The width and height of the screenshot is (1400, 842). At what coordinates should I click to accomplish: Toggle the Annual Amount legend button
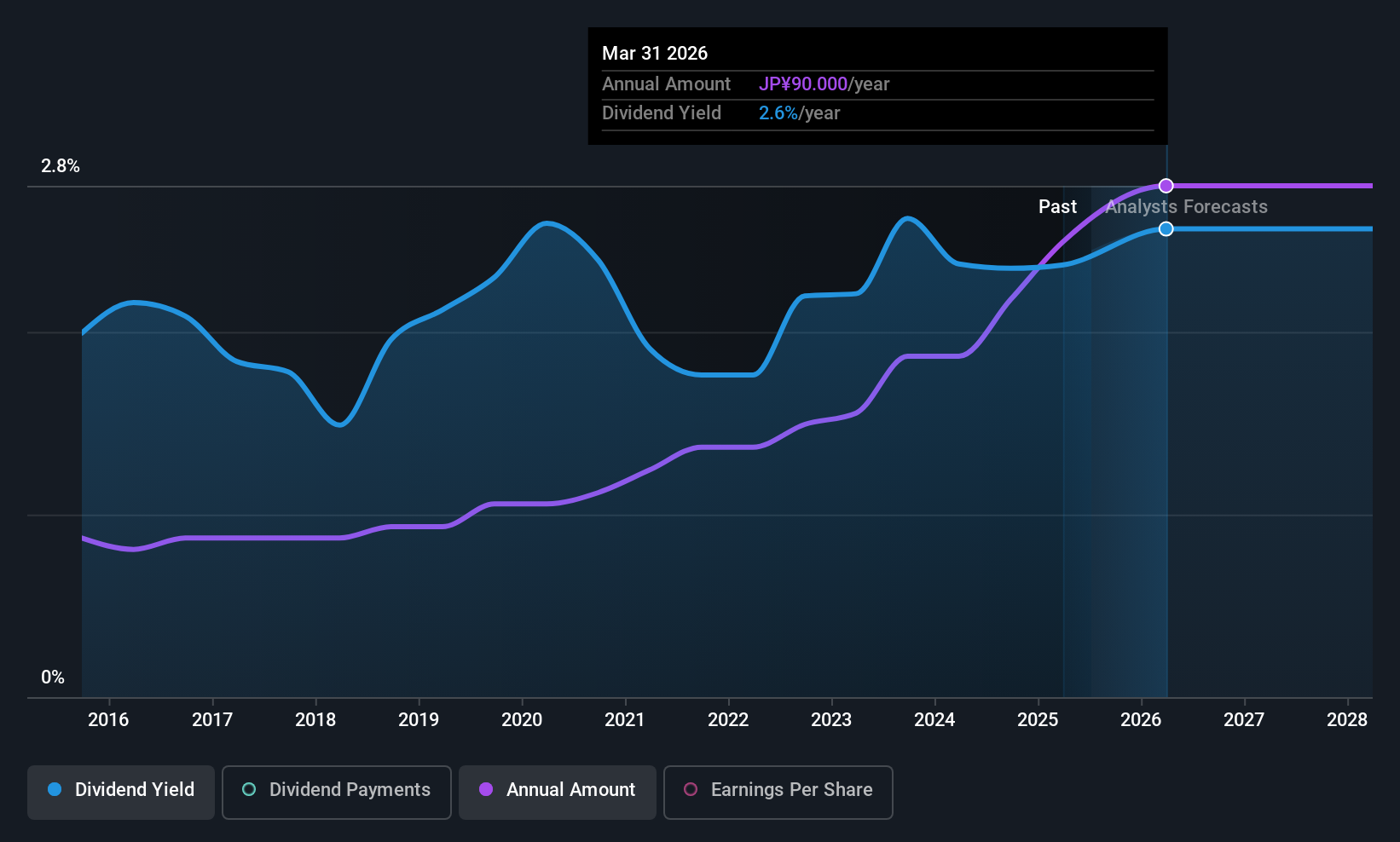[x=558, y=793]
